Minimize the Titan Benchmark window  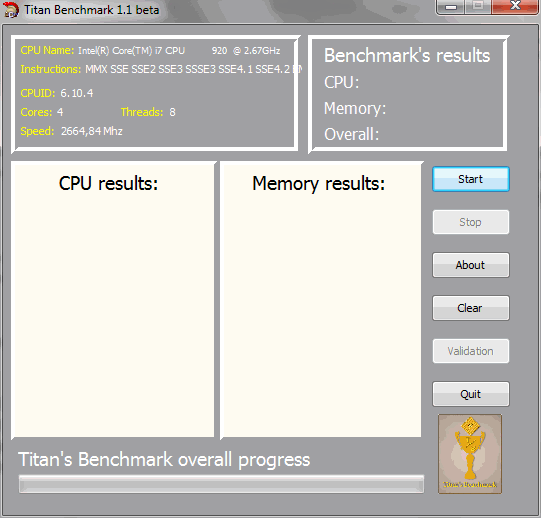point(451,6)
